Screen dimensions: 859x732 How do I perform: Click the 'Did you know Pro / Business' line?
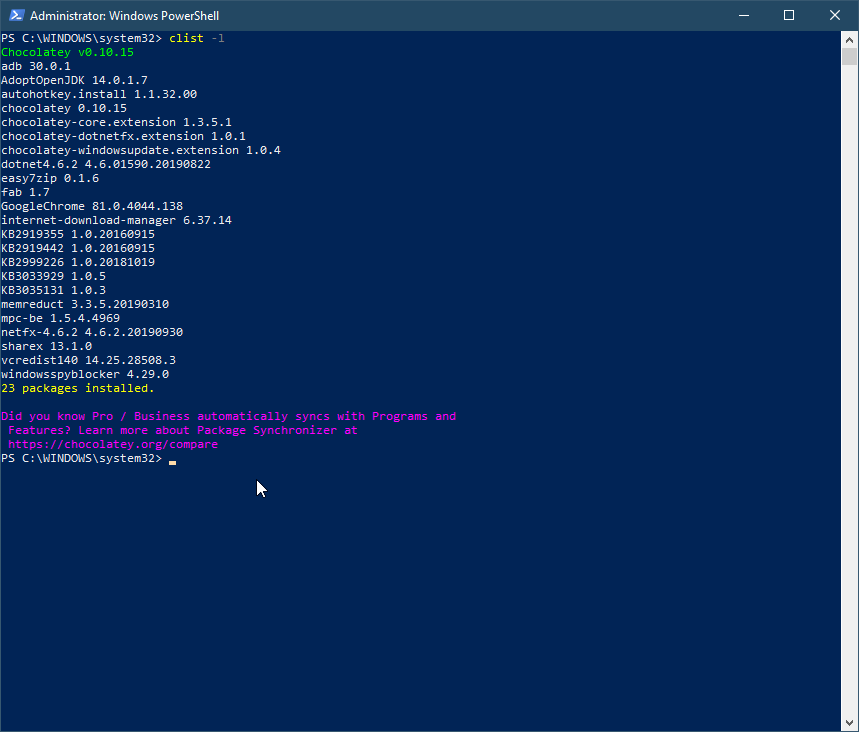pos(228,416)
